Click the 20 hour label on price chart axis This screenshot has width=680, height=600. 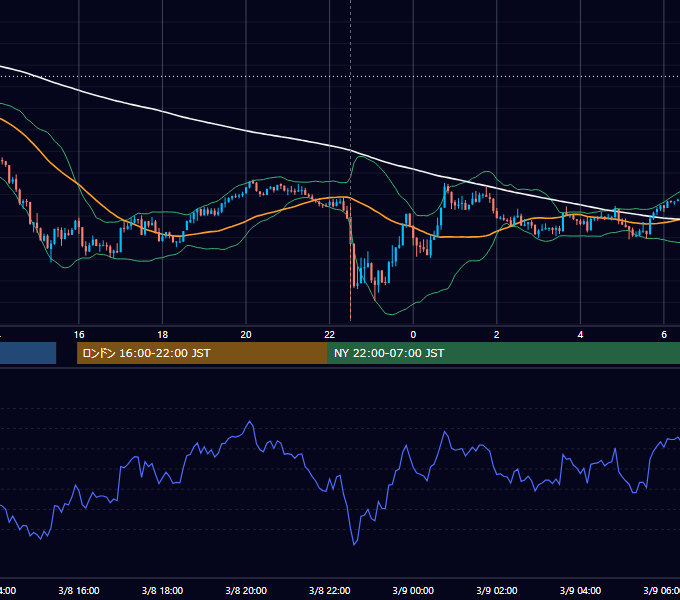click(246, 335)
